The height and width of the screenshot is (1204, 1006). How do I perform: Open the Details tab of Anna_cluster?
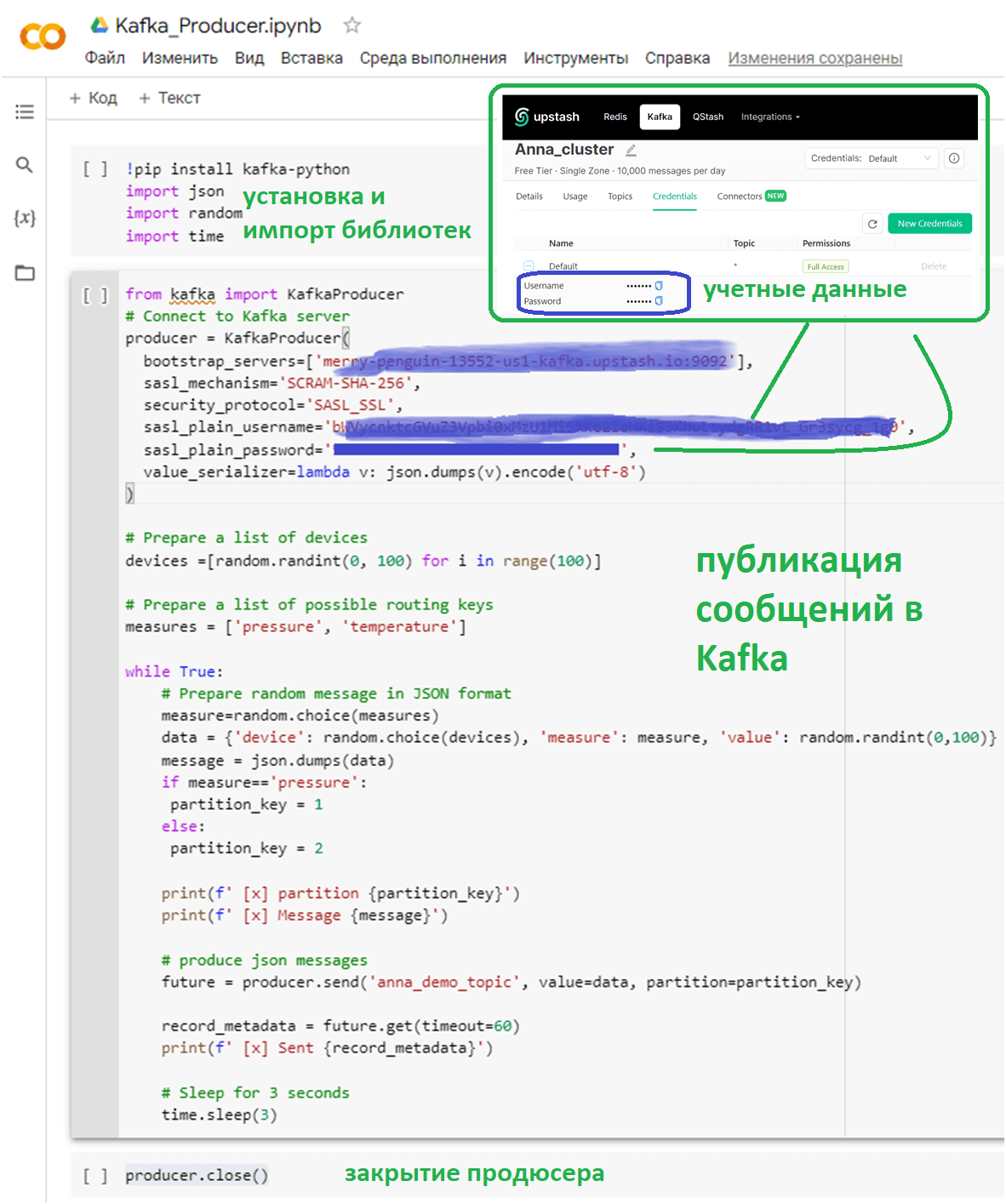pyautogui.click(x=529, y=197)
